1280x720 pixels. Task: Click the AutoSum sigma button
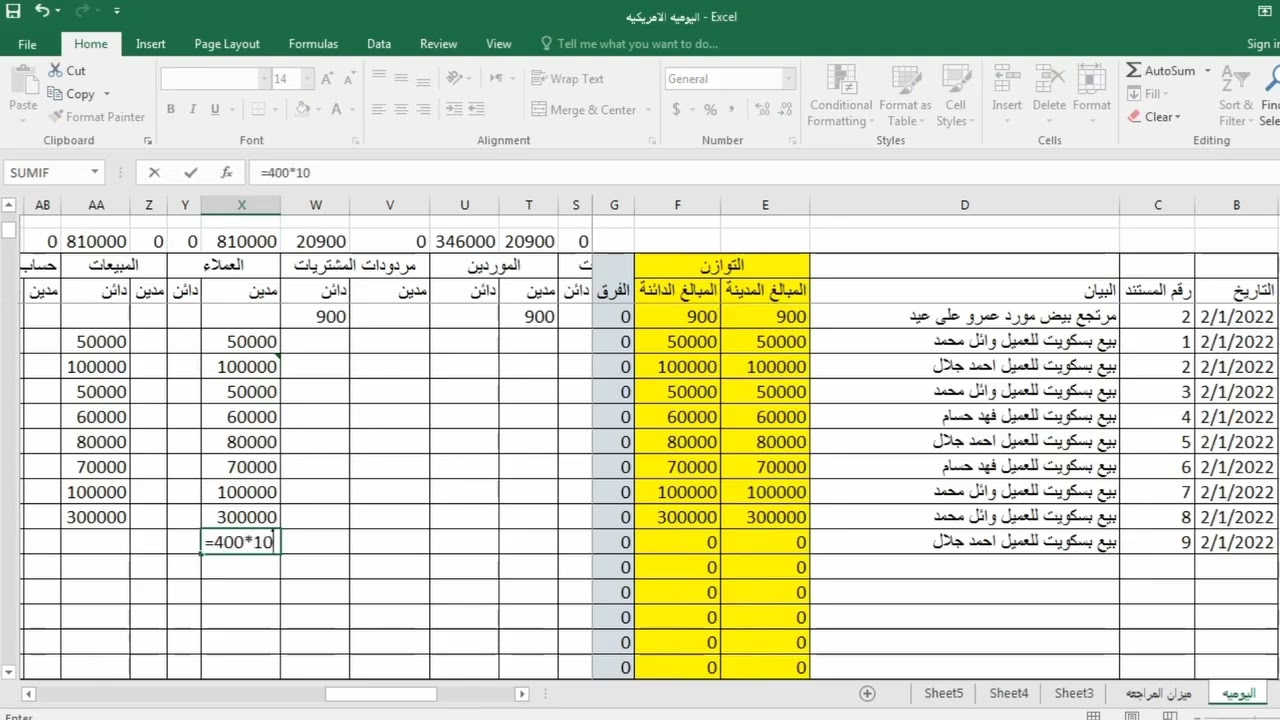tap(1160, 71)
